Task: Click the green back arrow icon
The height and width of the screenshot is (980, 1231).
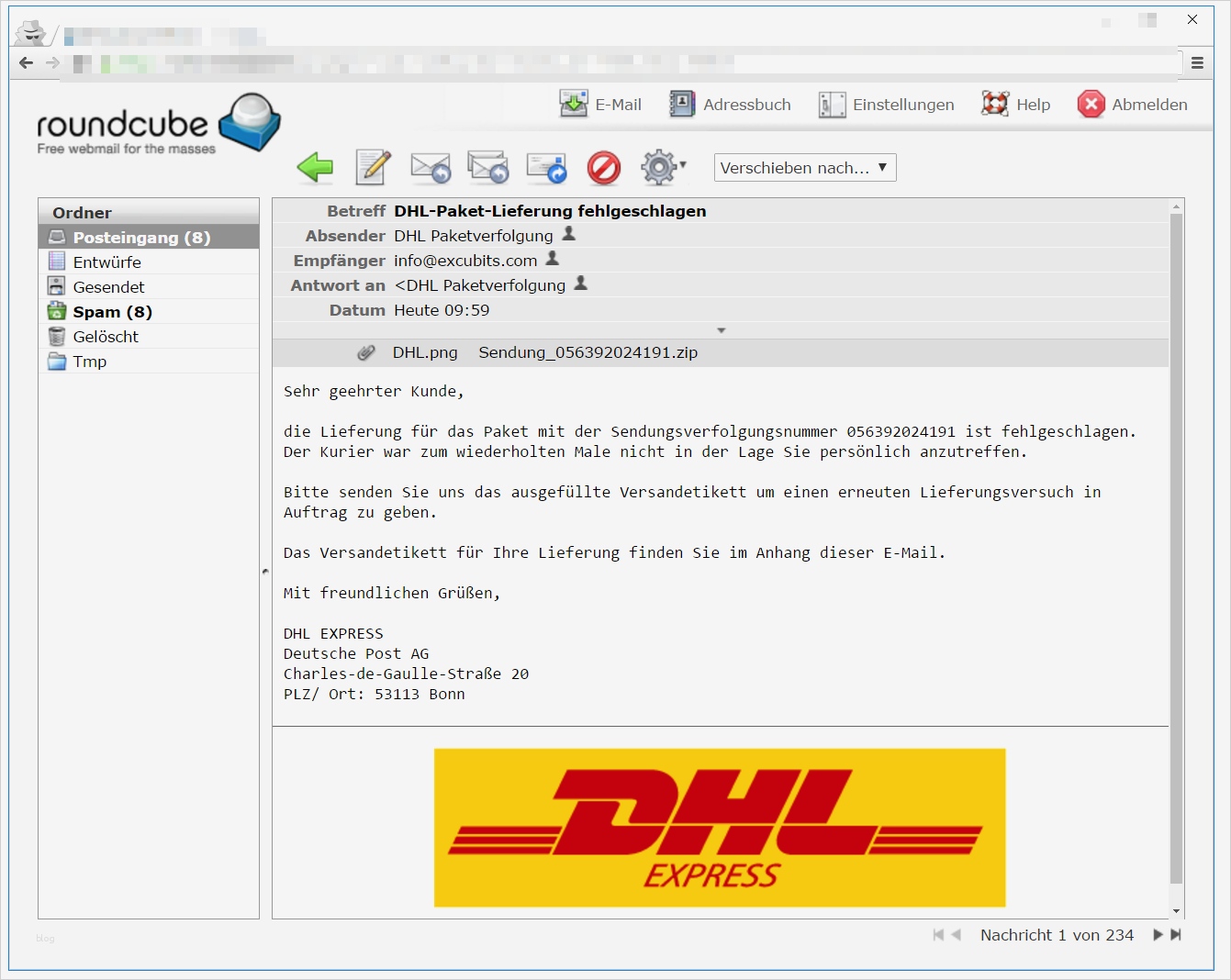Action: [x=315, y=167]
